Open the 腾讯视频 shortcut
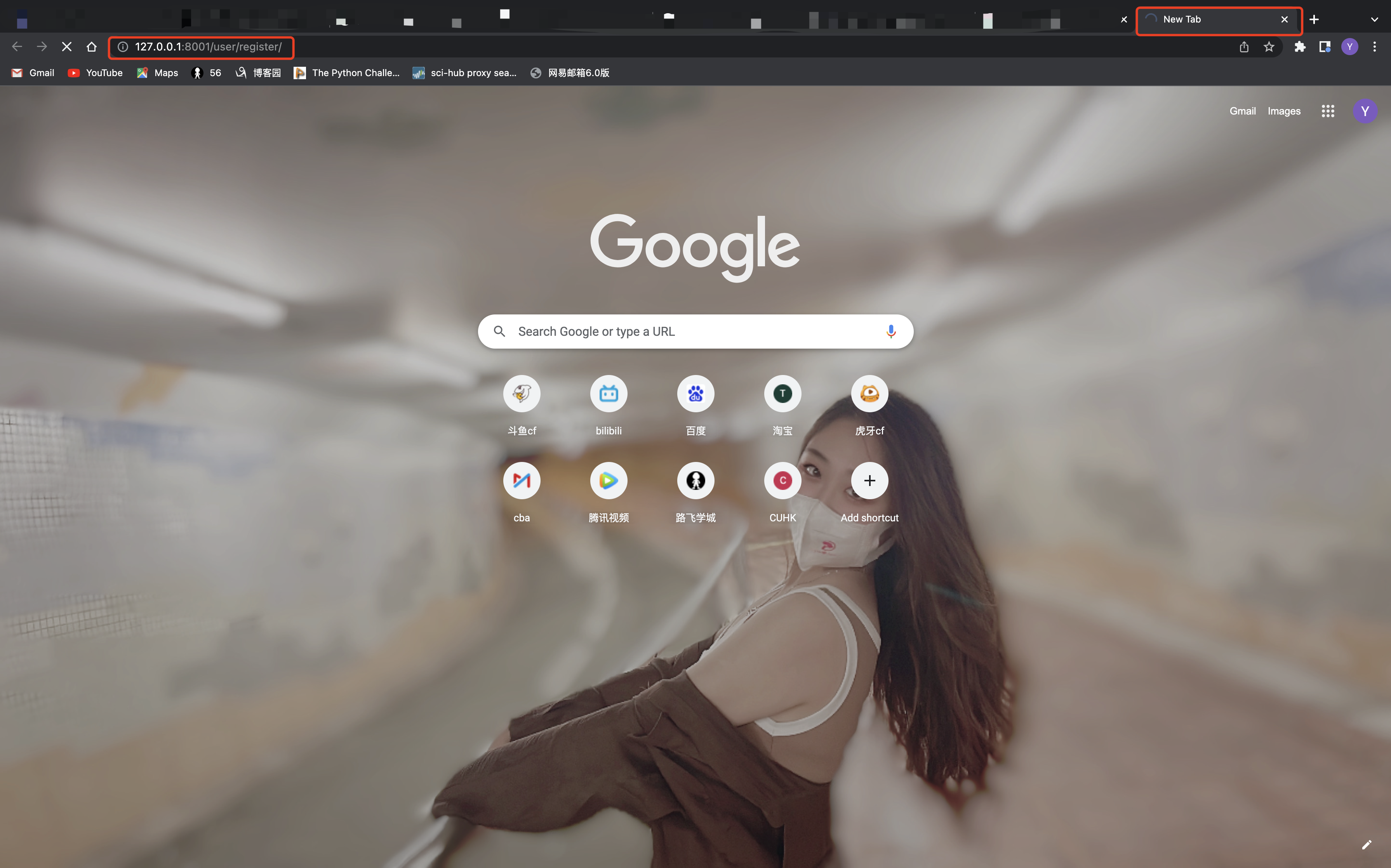Image resolution: width=1391 pixels, height=868 pixels. [x=609, y=493]
